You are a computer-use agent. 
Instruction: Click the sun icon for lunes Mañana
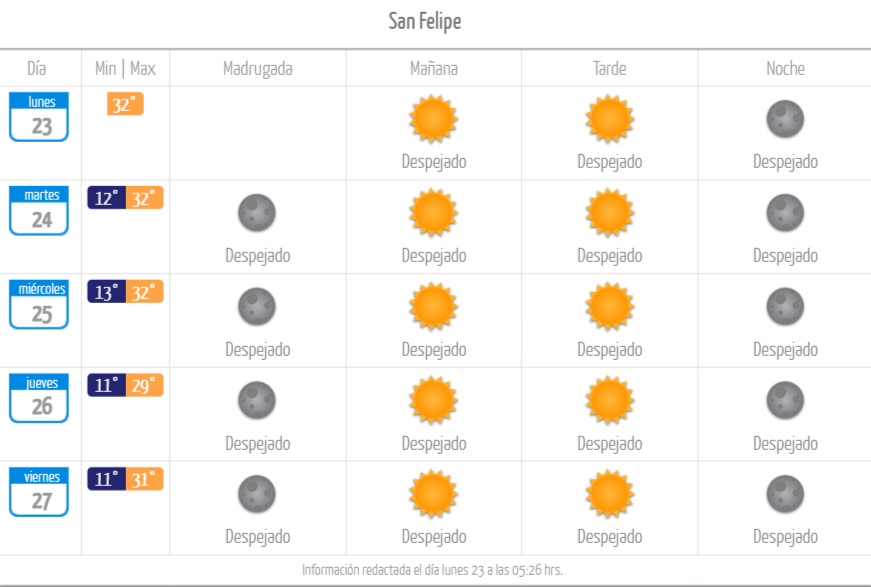pyautogui.click(x=433, y=119)
